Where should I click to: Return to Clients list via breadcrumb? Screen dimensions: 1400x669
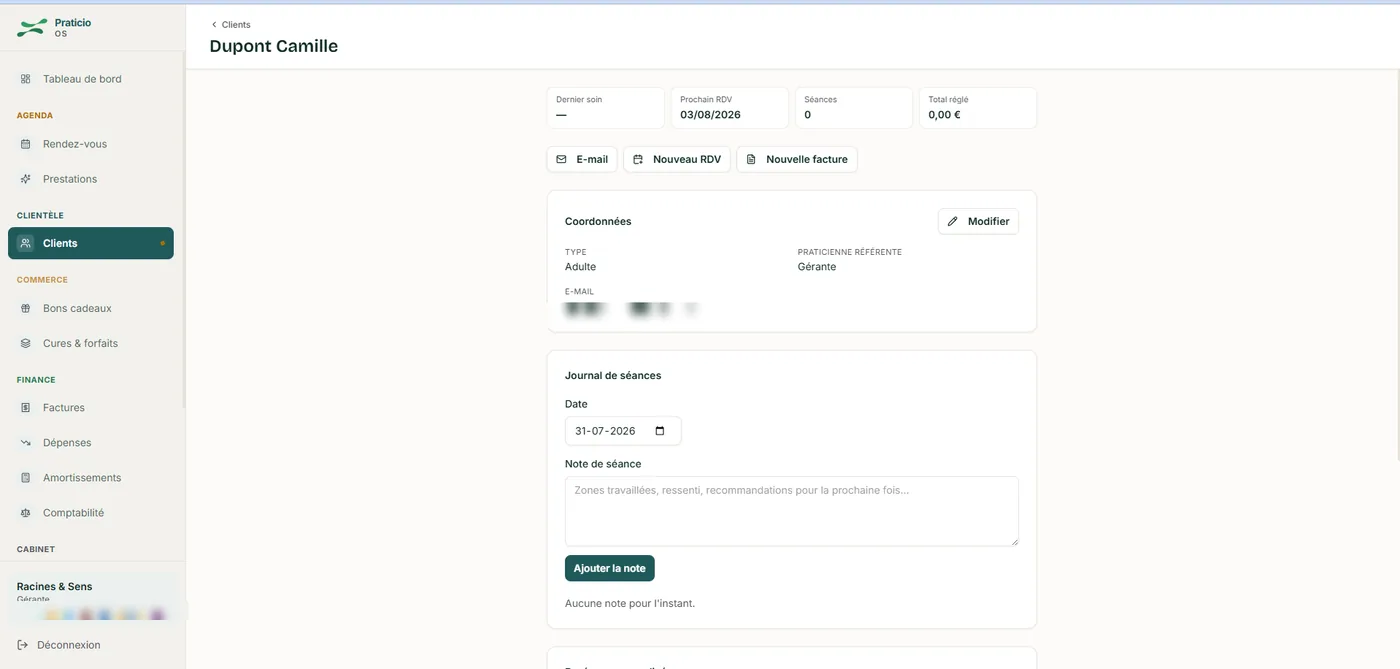tap(230, 24)
